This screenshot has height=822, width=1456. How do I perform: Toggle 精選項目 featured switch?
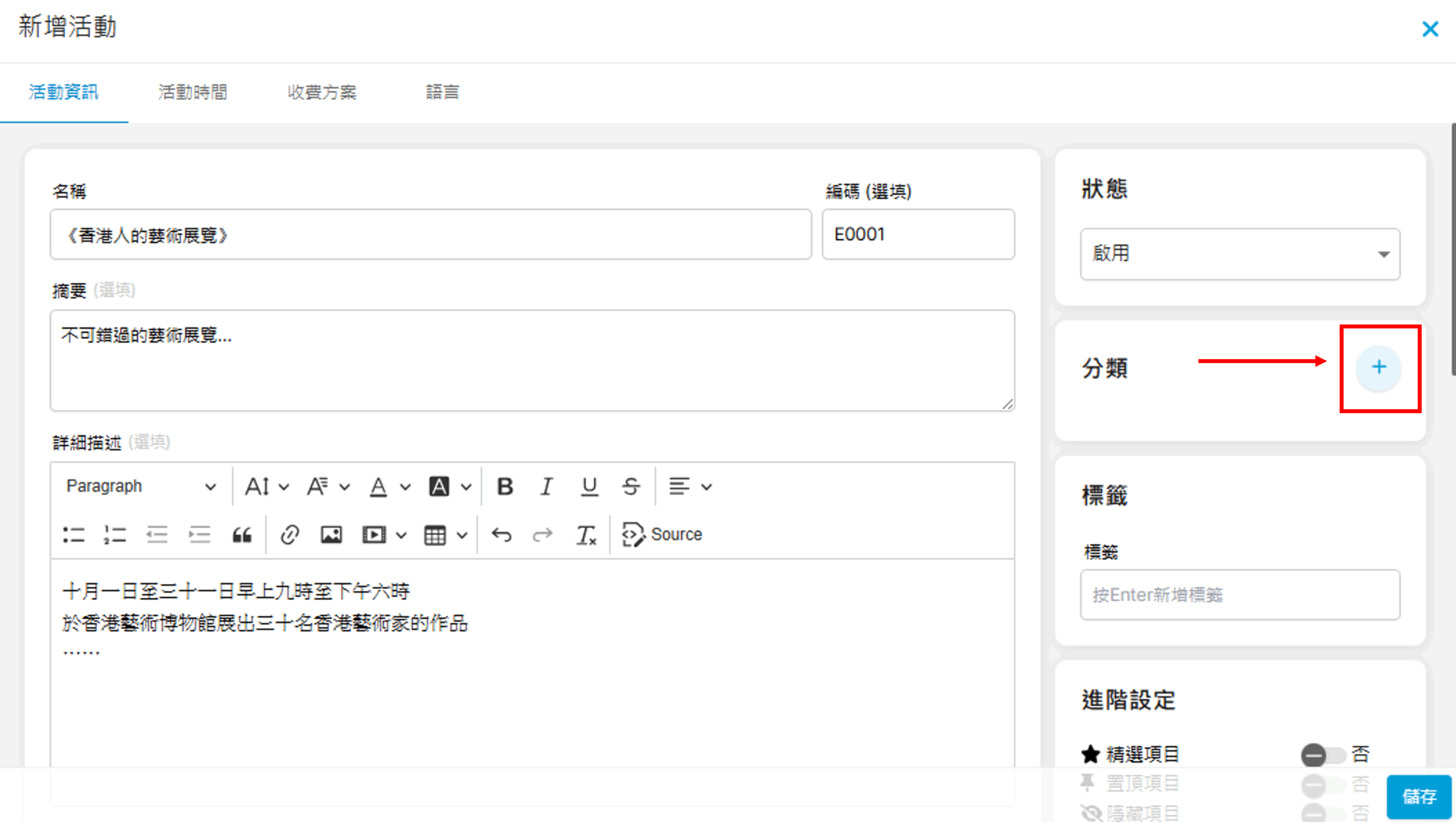[1322, 755]
